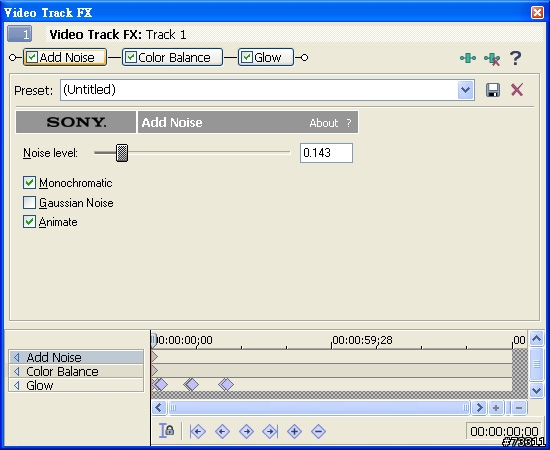Disable the Glow effect checkbox in chain
The image size is (550, 450).
(x=247, y=57)
